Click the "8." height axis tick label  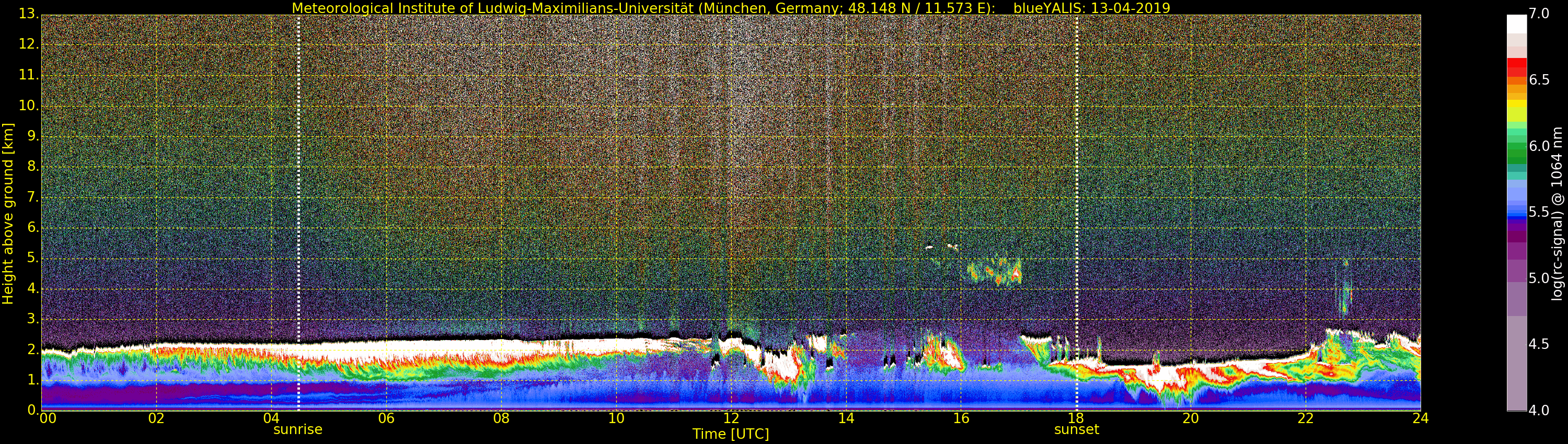[33, 166]
